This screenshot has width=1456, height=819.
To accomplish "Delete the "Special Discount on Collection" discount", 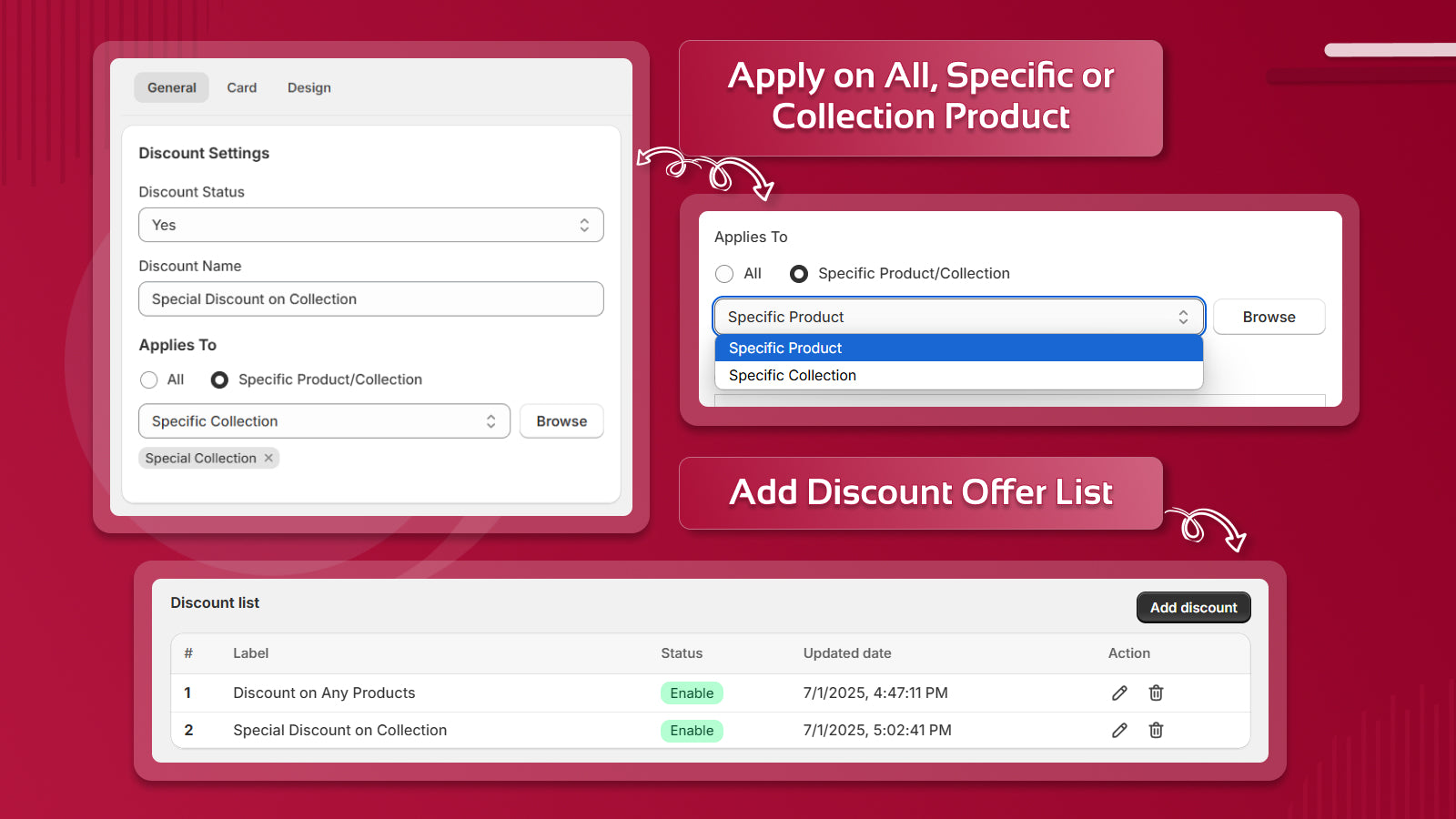I will point(1155,730).
